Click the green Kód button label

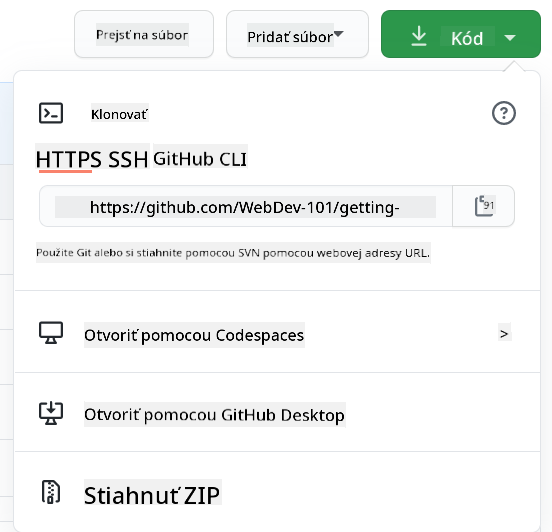[467, 38]
